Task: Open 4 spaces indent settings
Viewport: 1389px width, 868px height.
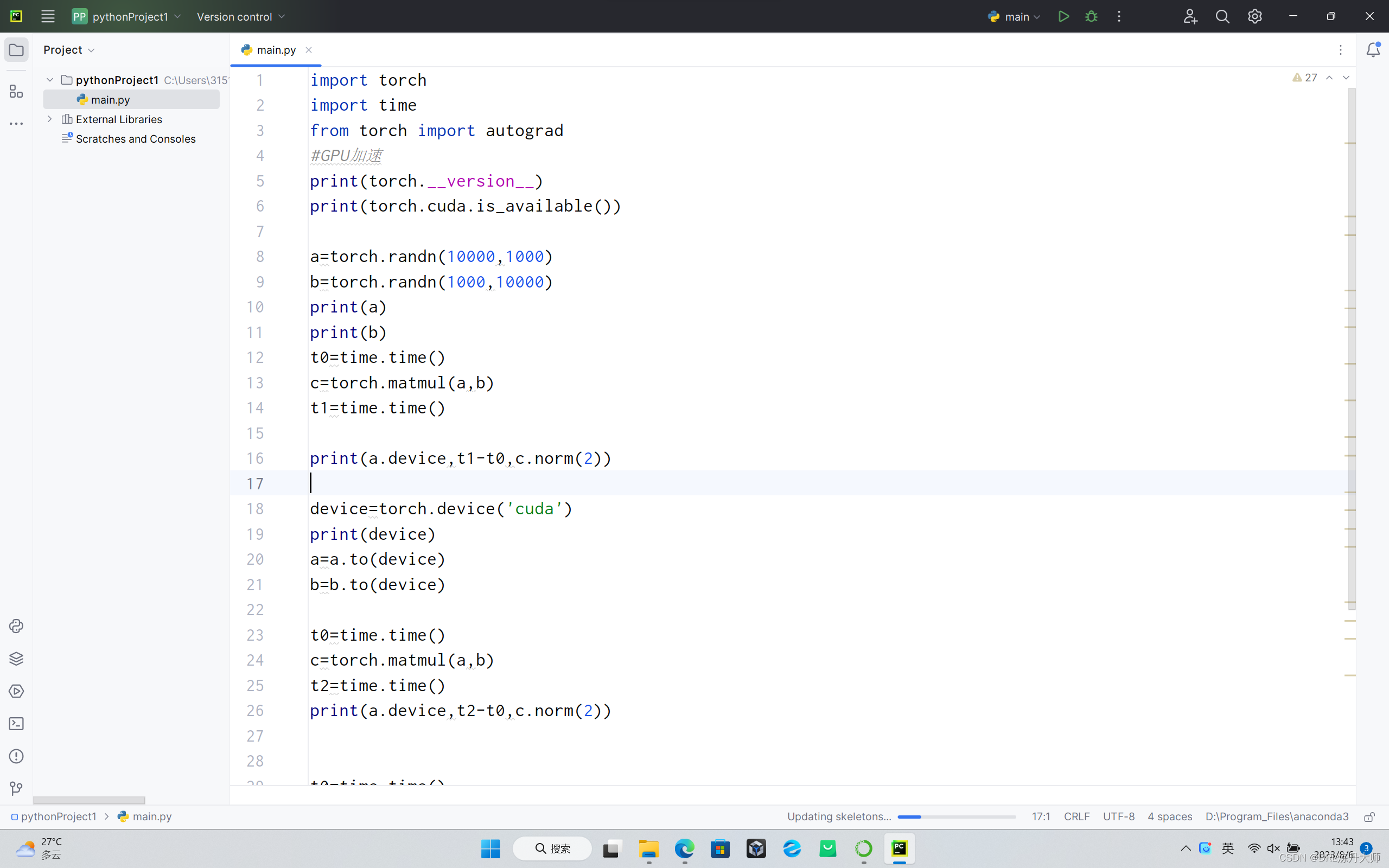Action: tap(1170, 816)
